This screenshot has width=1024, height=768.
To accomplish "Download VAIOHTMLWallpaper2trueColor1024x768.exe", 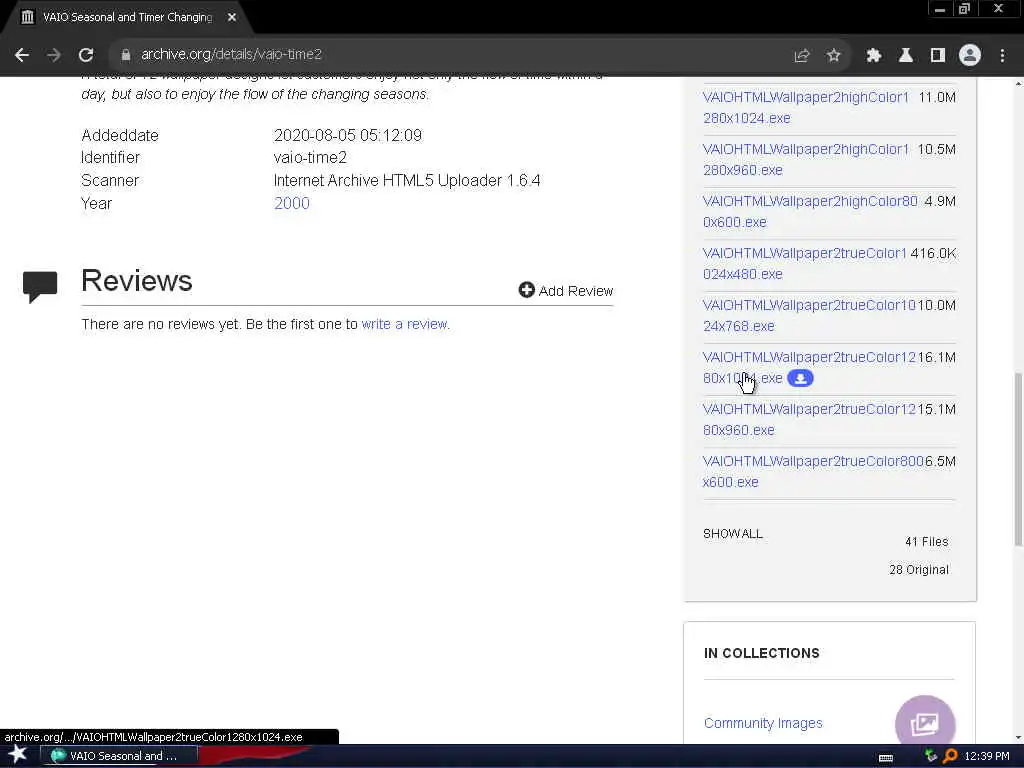I will tap(809, 315).
